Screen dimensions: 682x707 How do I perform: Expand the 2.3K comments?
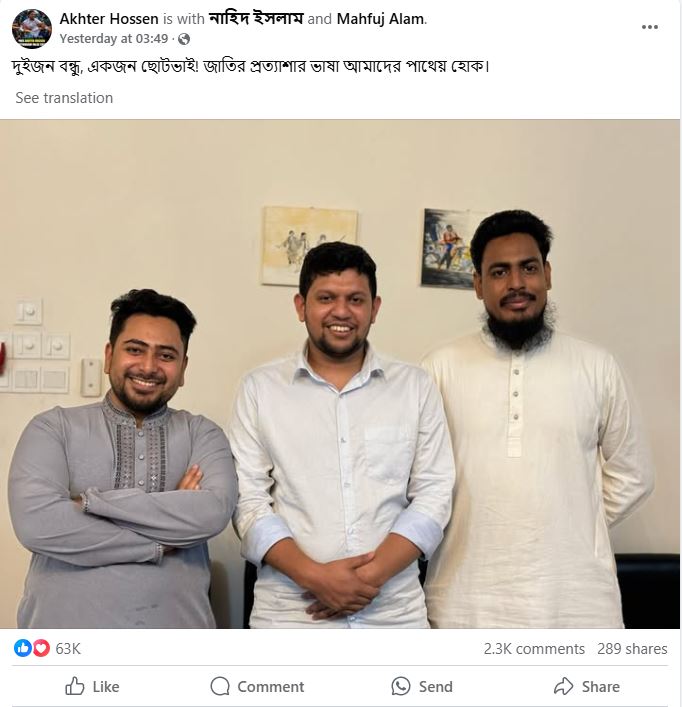(x=534, y=649)
